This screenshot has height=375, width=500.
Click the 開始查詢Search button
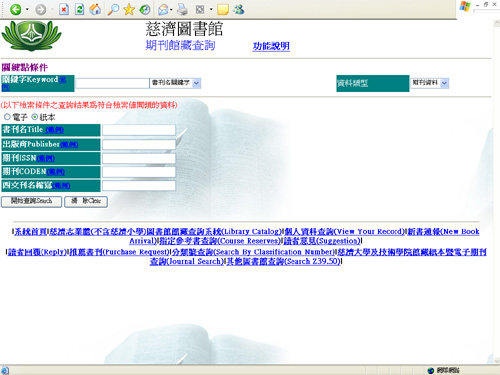(x=31, y=201)
